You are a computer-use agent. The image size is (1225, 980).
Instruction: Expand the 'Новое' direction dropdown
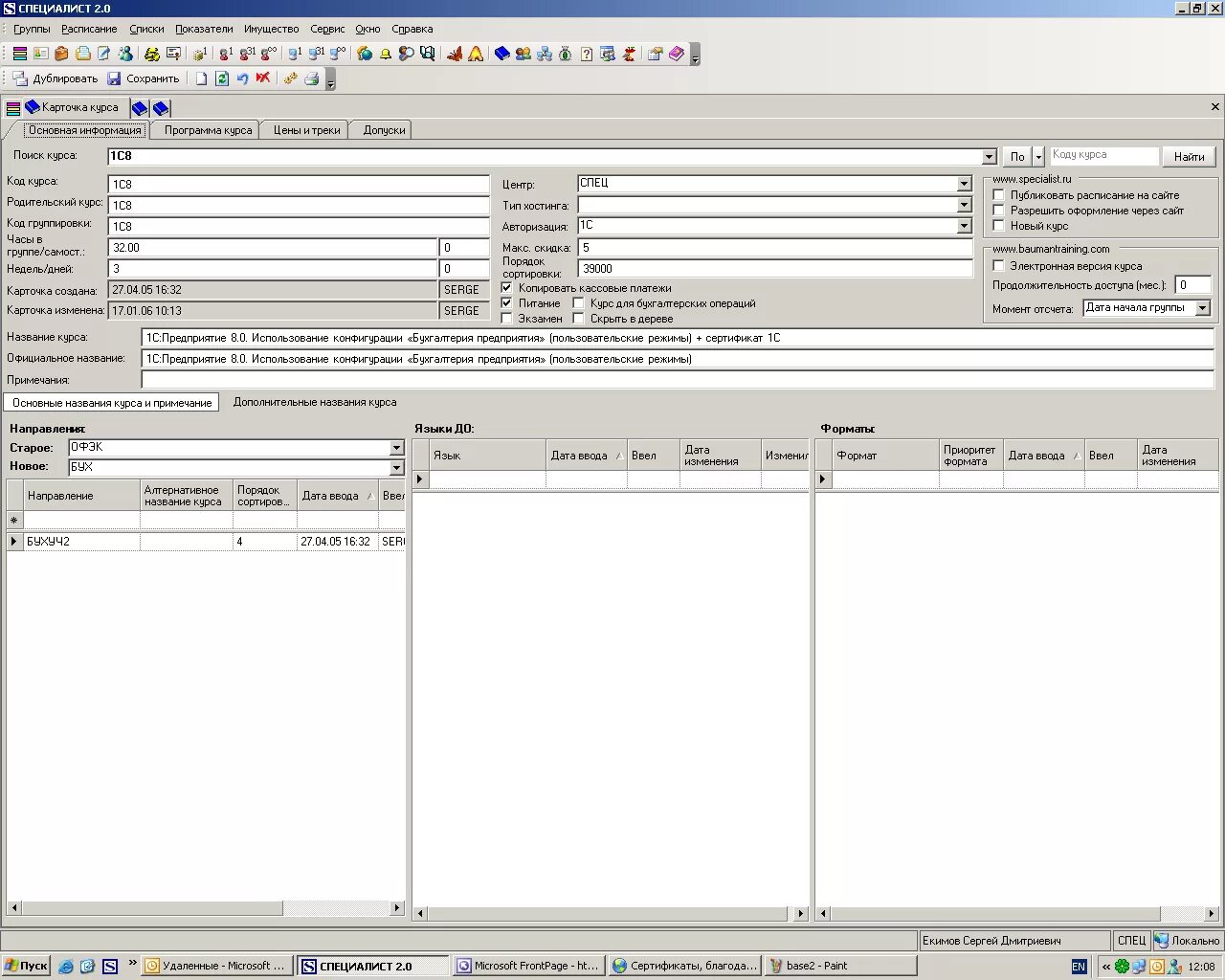point(396,468)
